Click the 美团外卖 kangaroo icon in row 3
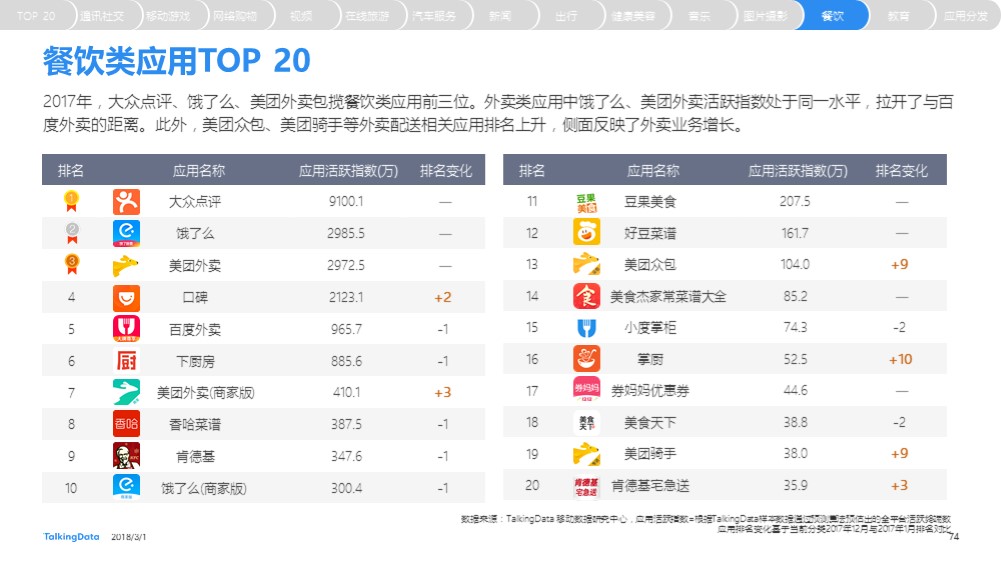The image size is (1001, 563). (x=126, y=266)
